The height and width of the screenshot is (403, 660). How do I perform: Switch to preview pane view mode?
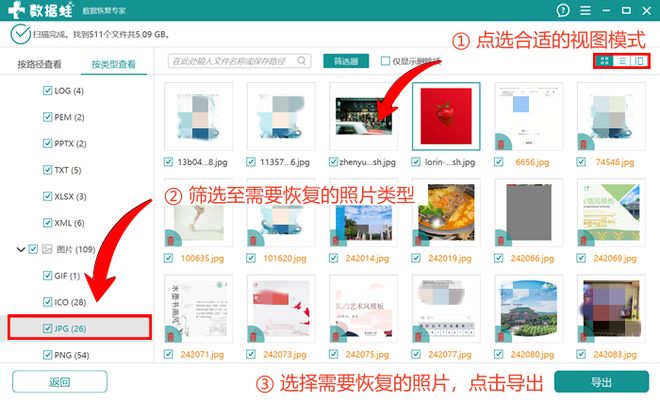(x=640, y=61)
